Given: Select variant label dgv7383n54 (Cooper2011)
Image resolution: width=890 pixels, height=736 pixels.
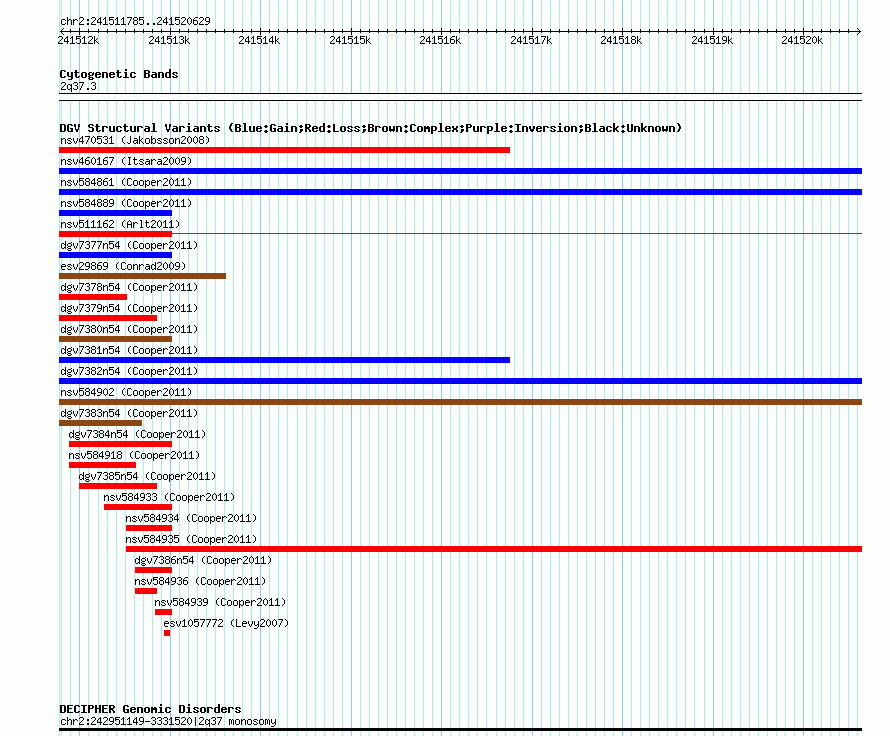Looking at the screenshot, I should click(129, 413).
